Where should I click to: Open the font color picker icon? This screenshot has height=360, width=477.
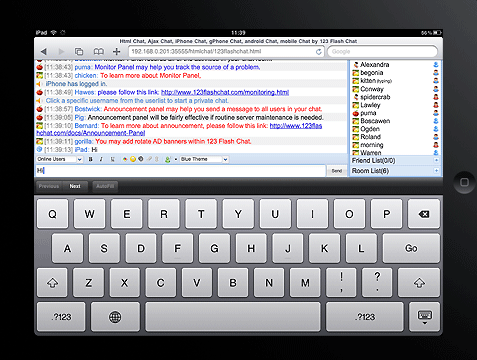(x=125, y=159)
